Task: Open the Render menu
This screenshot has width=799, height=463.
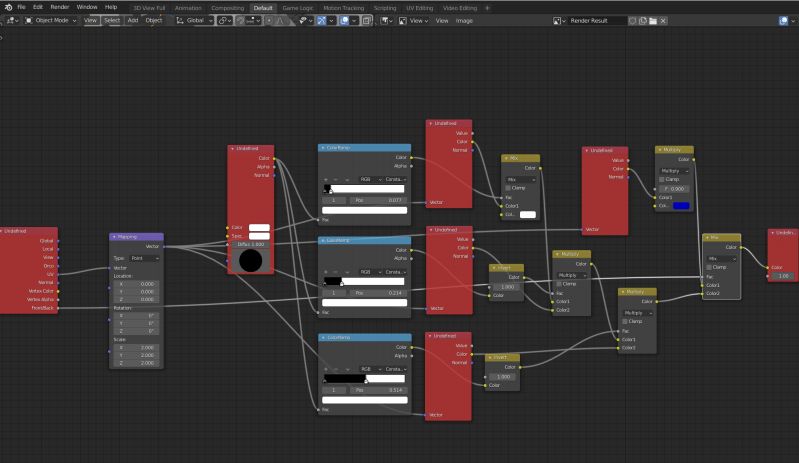Action: (60, 7)
